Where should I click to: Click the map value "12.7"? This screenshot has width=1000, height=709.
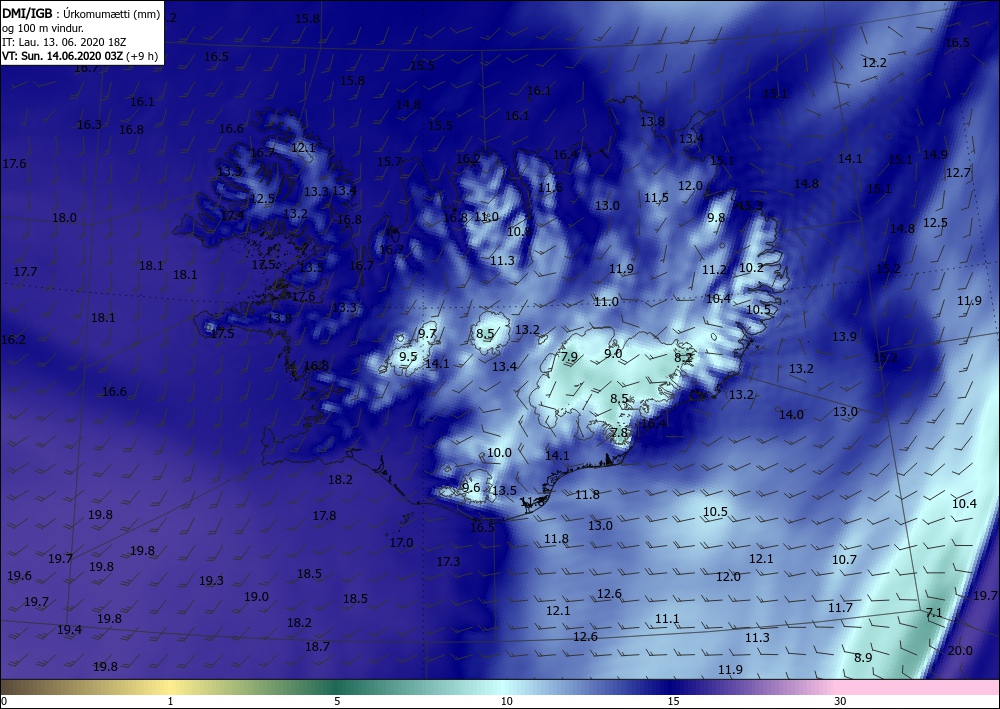click(958, 172)
